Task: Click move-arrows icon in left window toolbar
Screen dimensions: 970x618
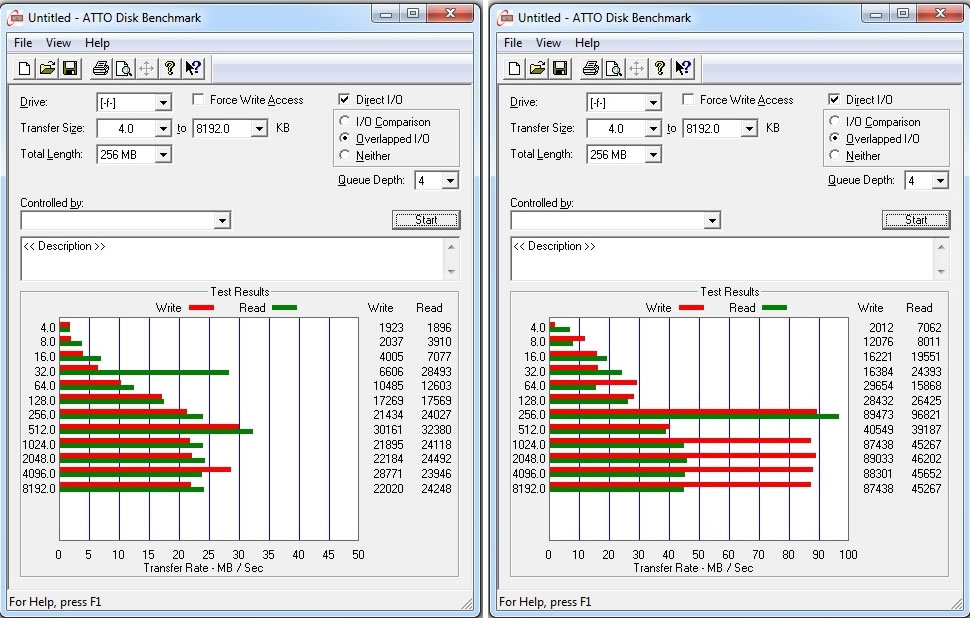Action: [147, 68]
